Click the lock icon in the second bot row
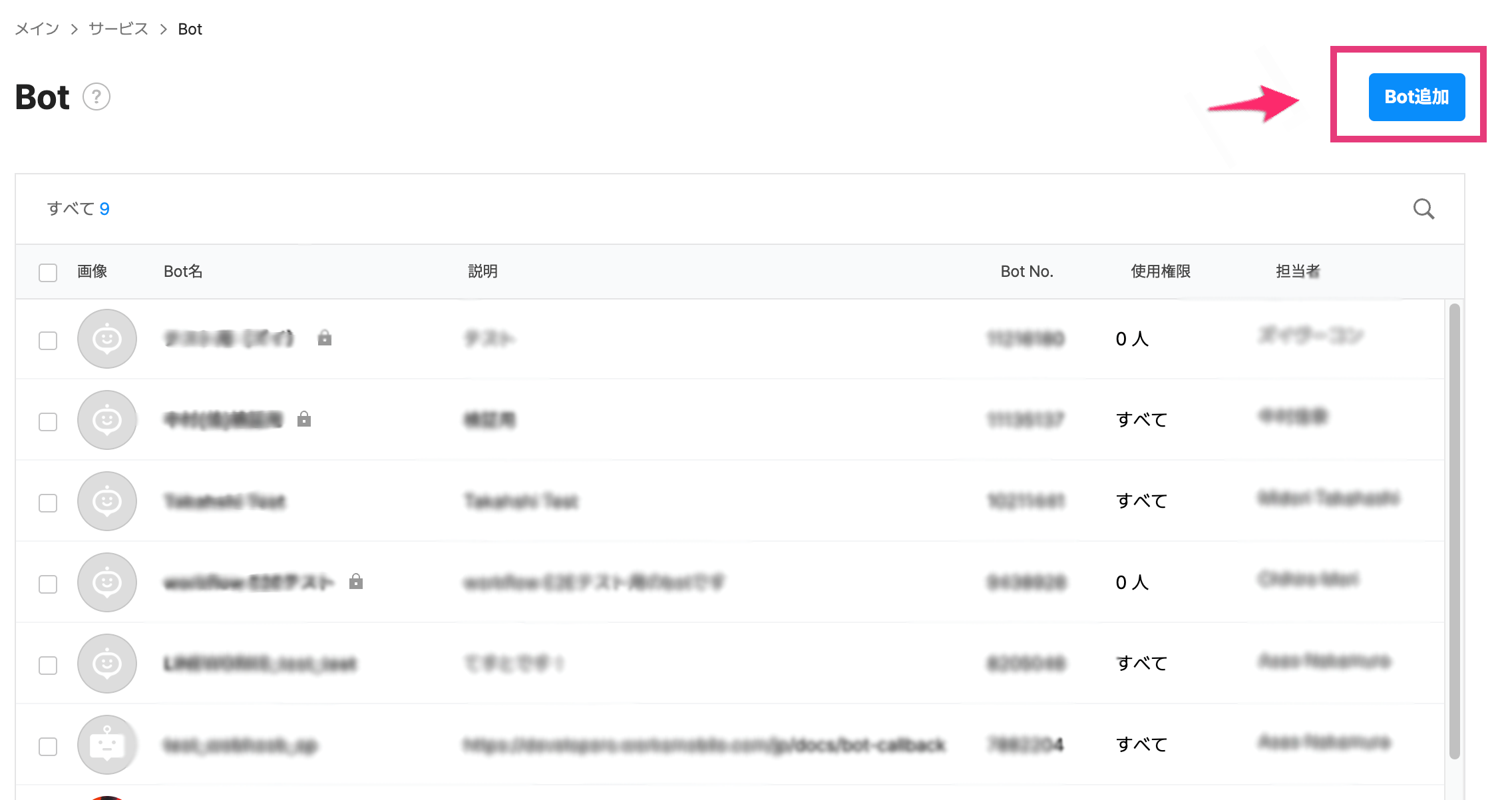The width and height of the screenshot is (1512, 800). coord(304,419)
